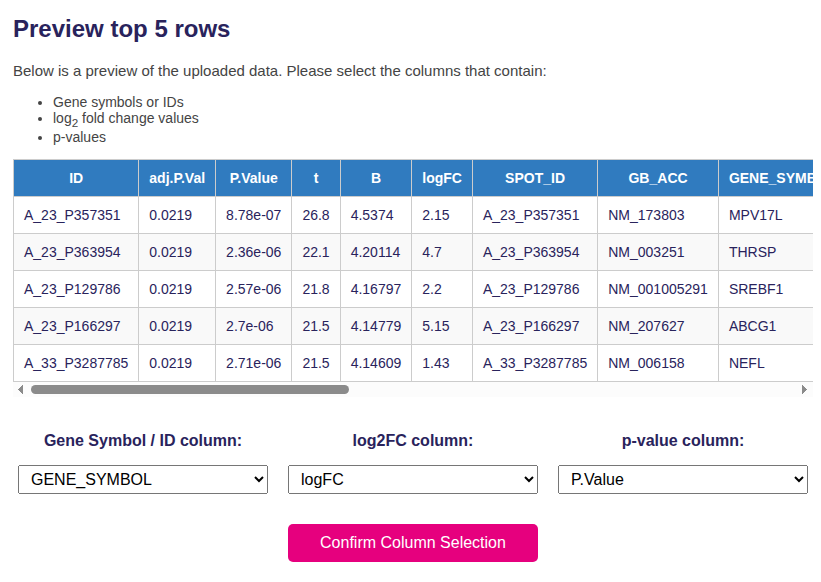Viewport: 821px width, 582px height.
Task: Click B value 4.20114
Action: pyautogui.click(x=375, y=252)
